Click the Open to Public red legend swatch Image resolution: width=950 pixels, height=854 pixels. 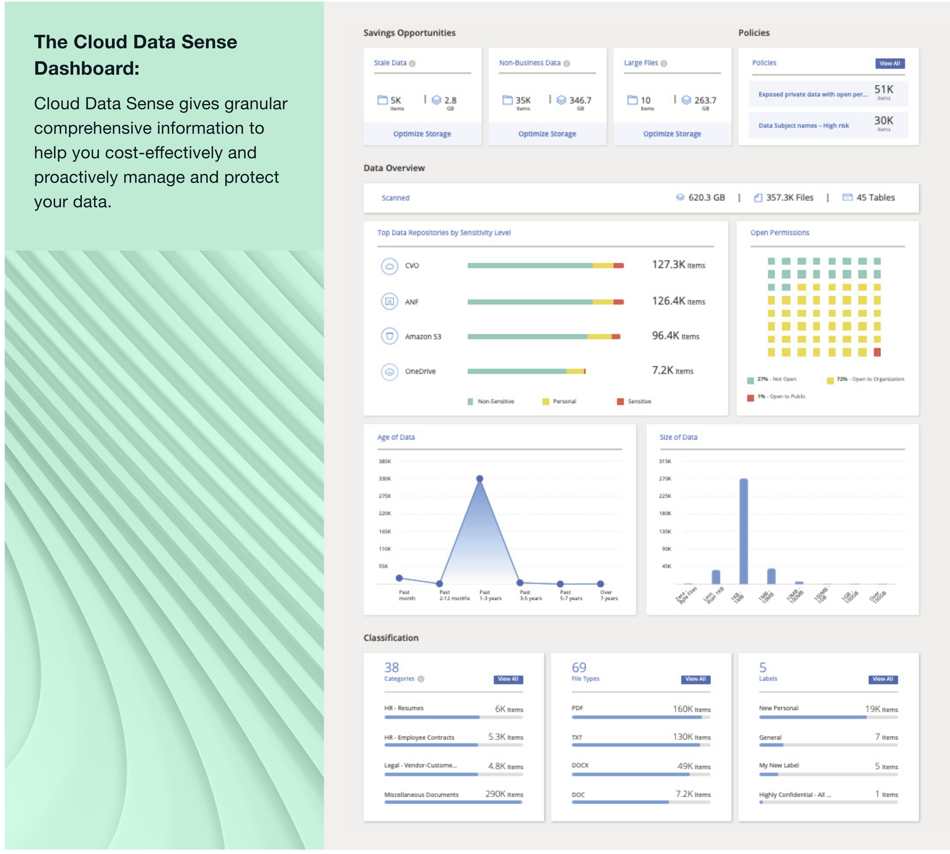[750, 397]
